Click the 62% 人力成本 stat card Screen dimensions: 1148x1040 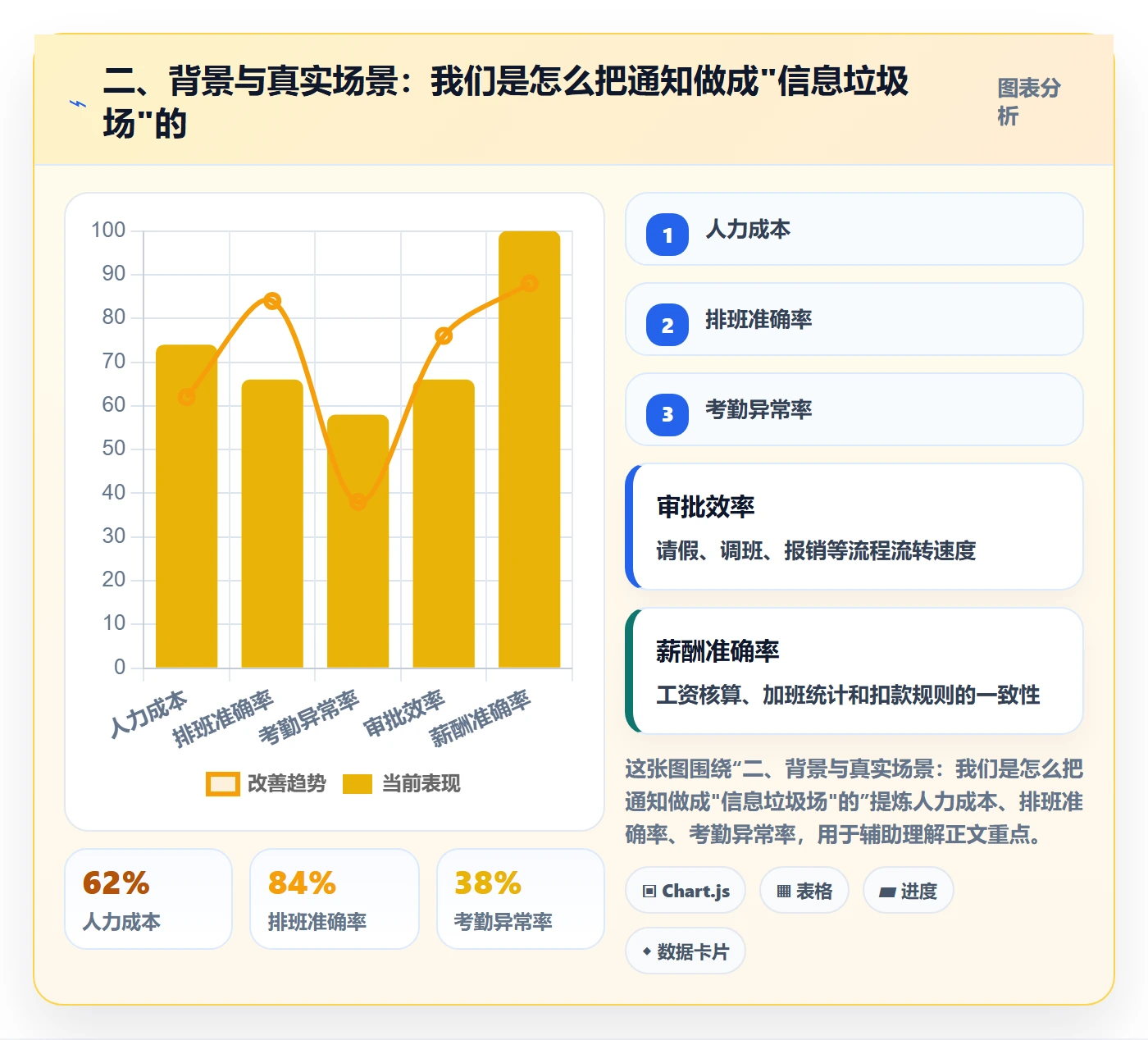coord(148,899)
